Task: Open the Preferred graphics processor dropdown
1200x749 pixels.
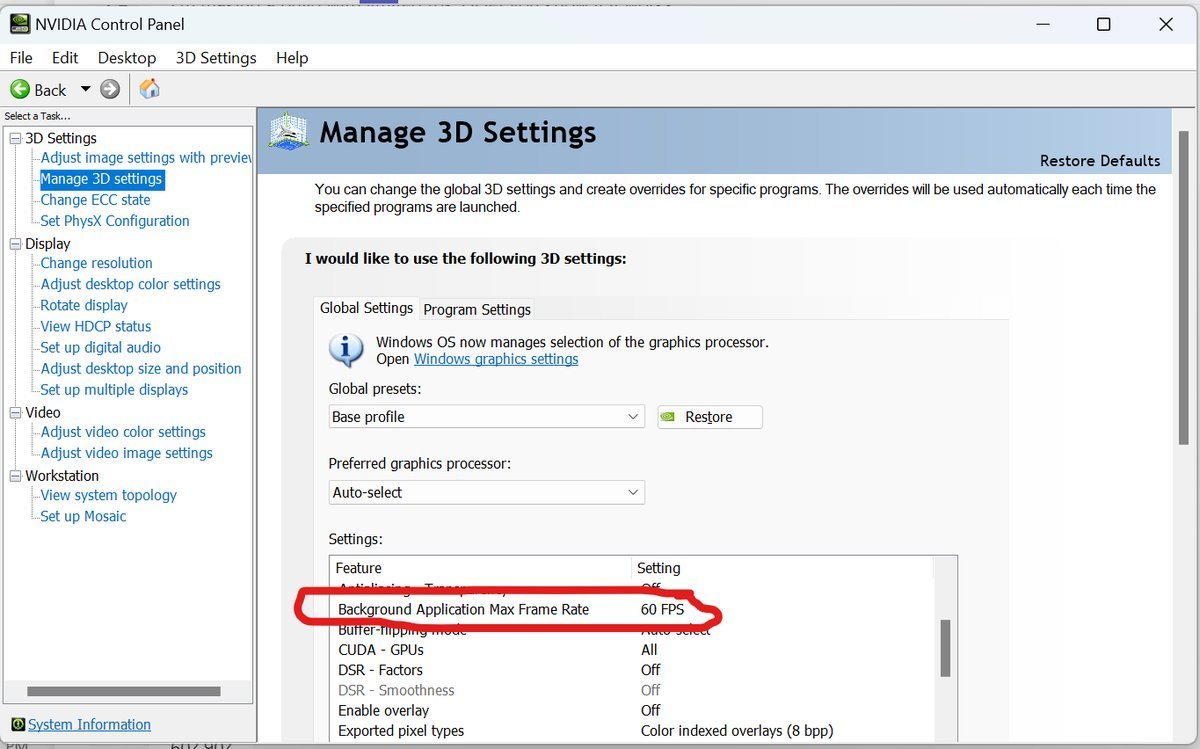Action: pos(487,492)
